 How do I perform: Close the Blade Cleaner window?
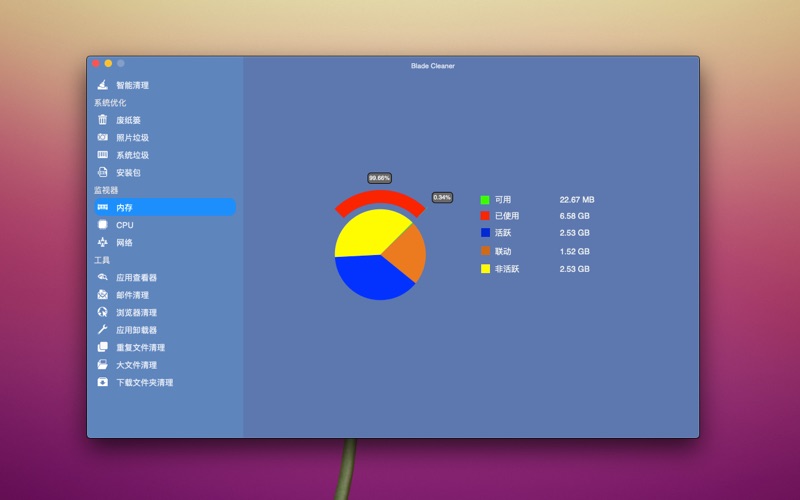pos(96,63)
